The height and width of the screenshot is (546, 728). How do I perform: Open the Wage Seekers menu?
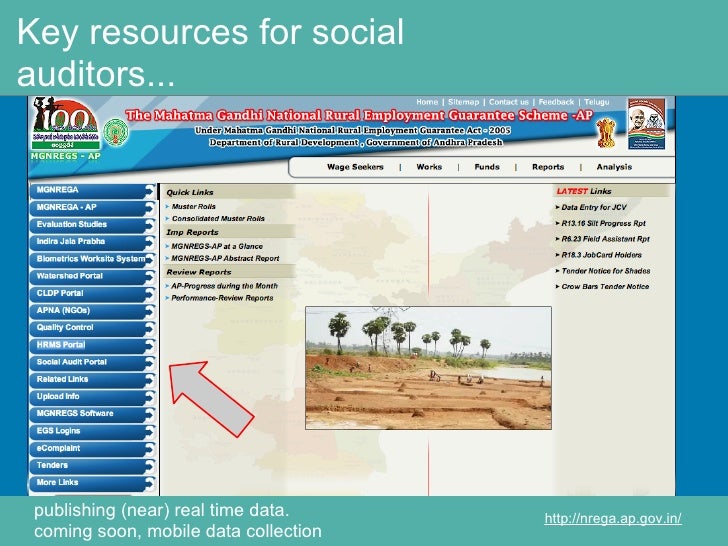[x=355, y=167]
